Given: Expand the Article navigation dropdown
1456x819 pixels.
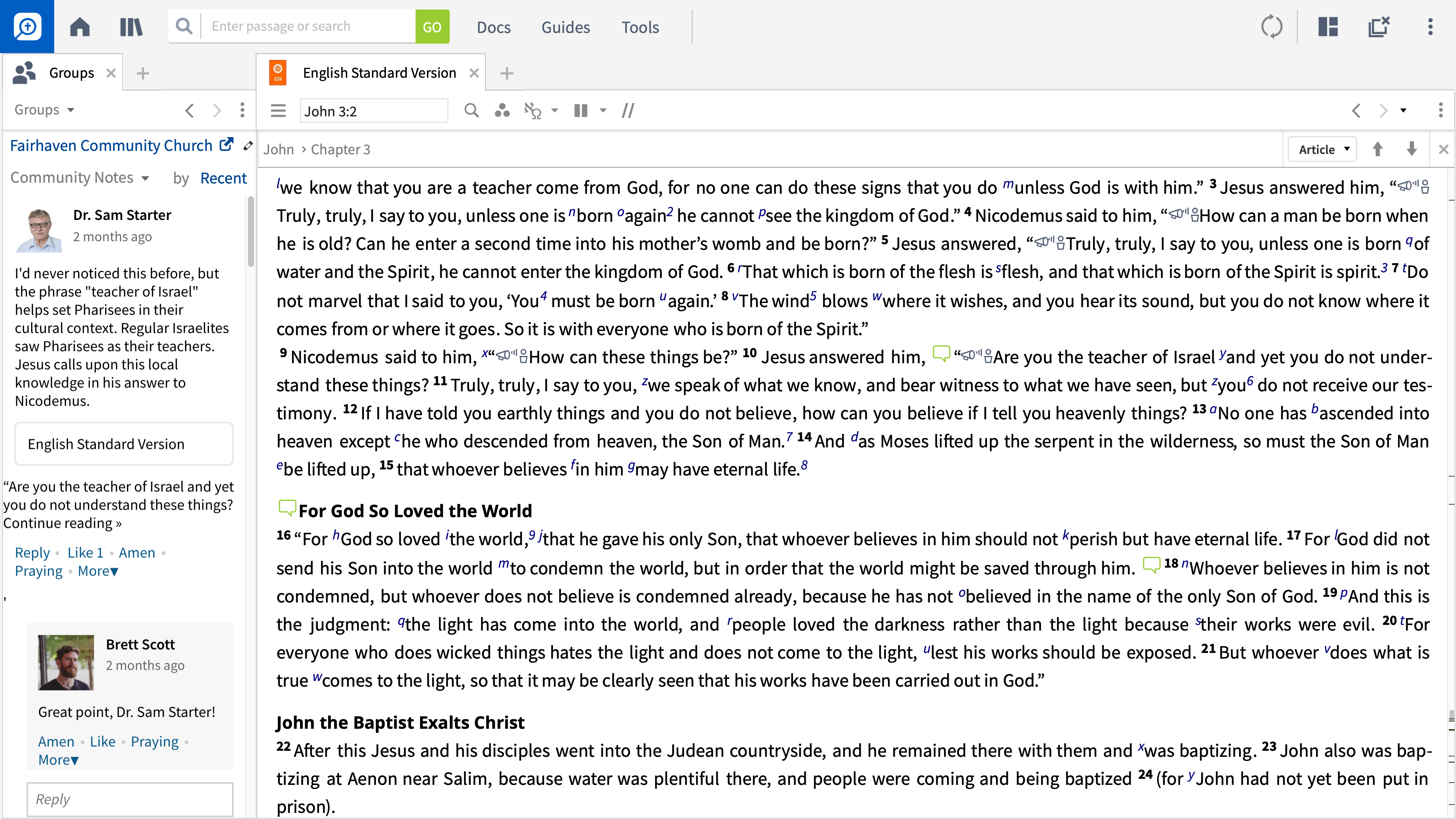Looking at the screenshot, I should tap(1322, 149).
